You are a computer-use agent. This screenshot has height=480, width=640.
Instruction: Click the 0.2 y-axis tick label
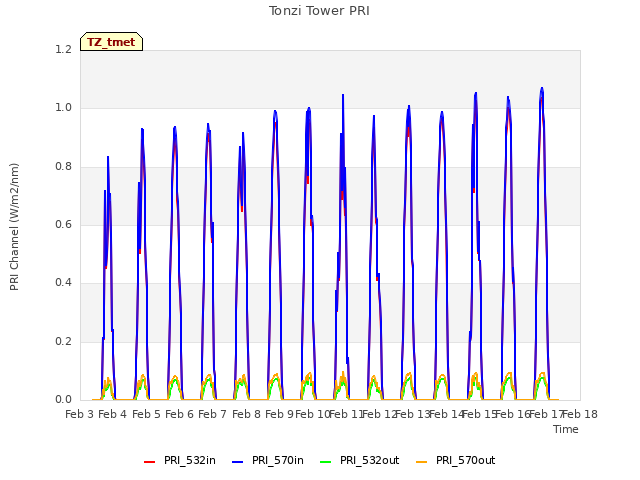(x=63, y=341)
